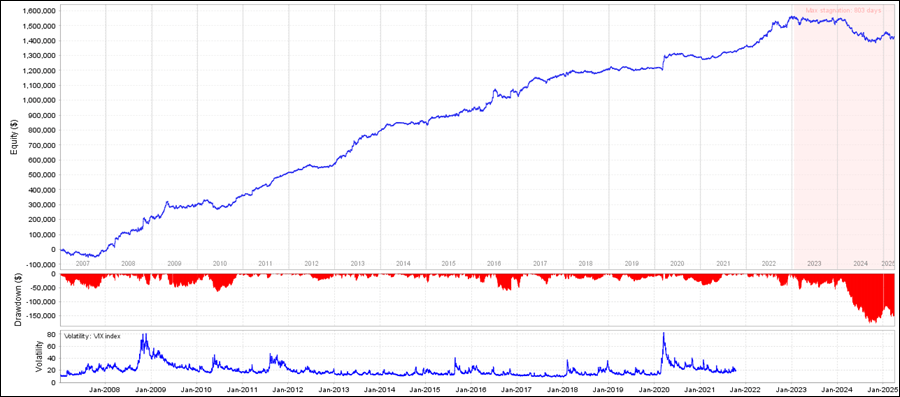Viewport: 900px width, 397px height.
Task: Click the -150,000 drawdown axis value
Action: pos(38,316)
